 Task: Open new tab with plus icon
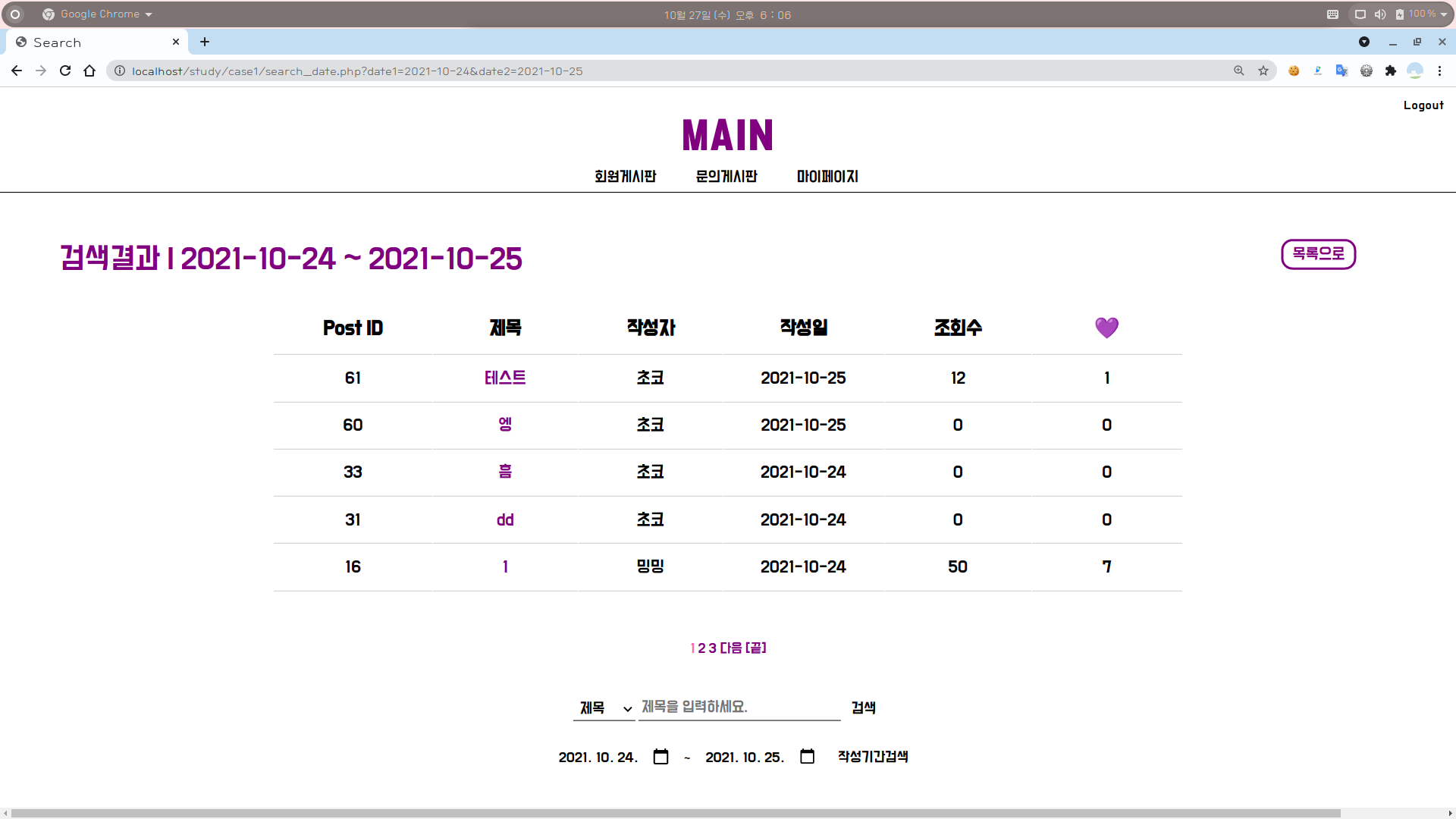(205, 42)
